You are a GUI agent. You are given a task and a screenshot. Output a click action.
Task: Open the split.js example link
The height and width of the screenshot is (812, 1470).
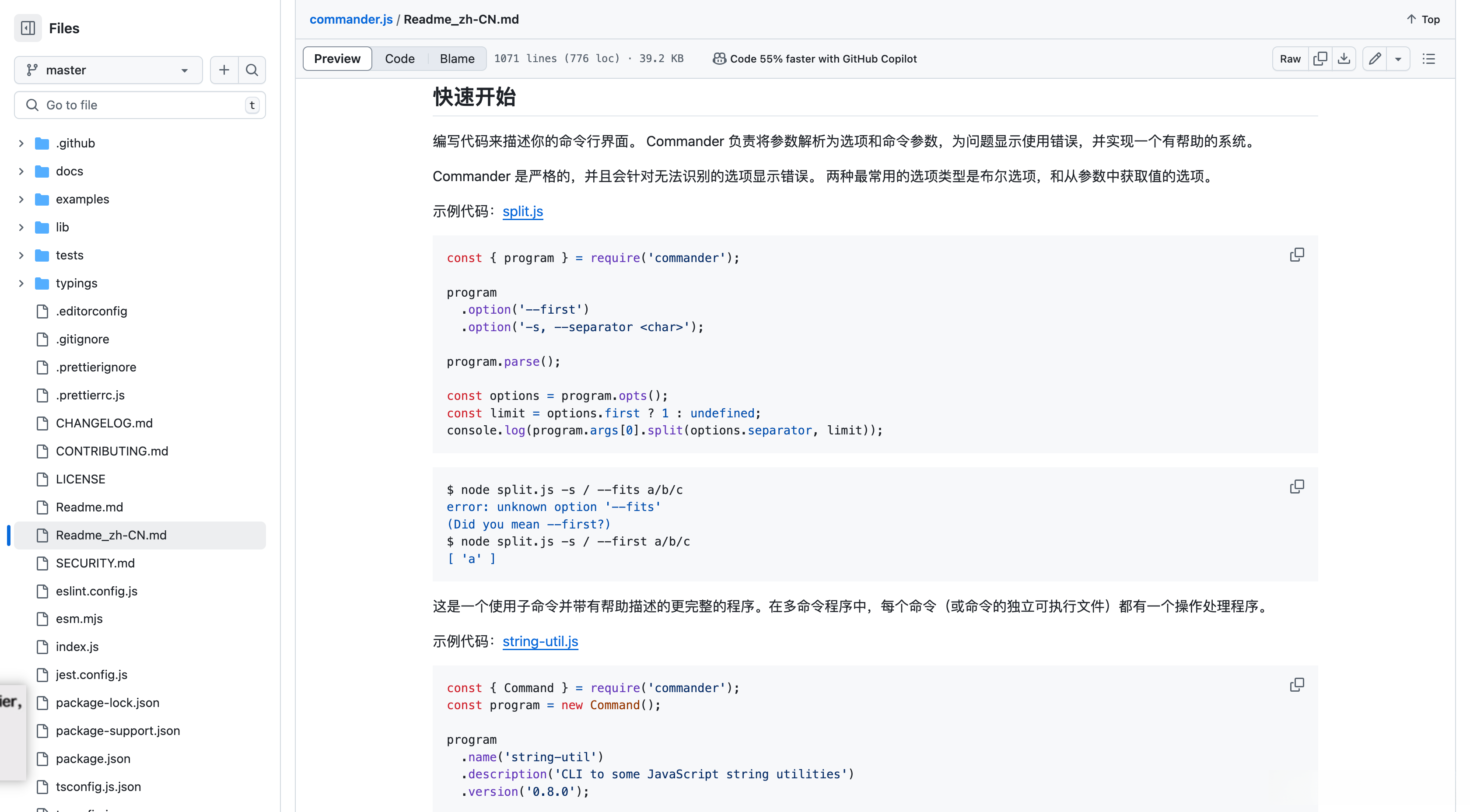click(x=522, y=211)
